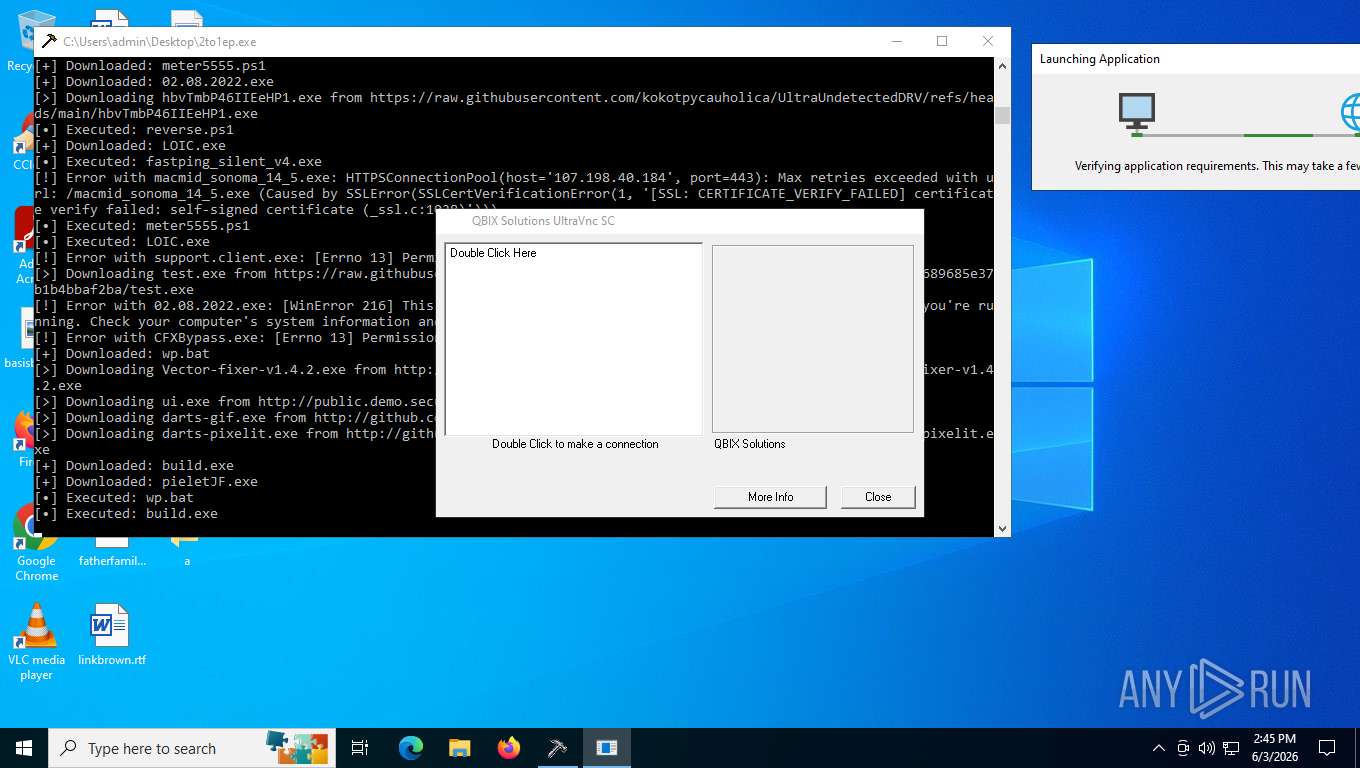Minimize the 2to1ep.exe console window
This screenshot has height=768, width=1360.
(x=896, y=41)
